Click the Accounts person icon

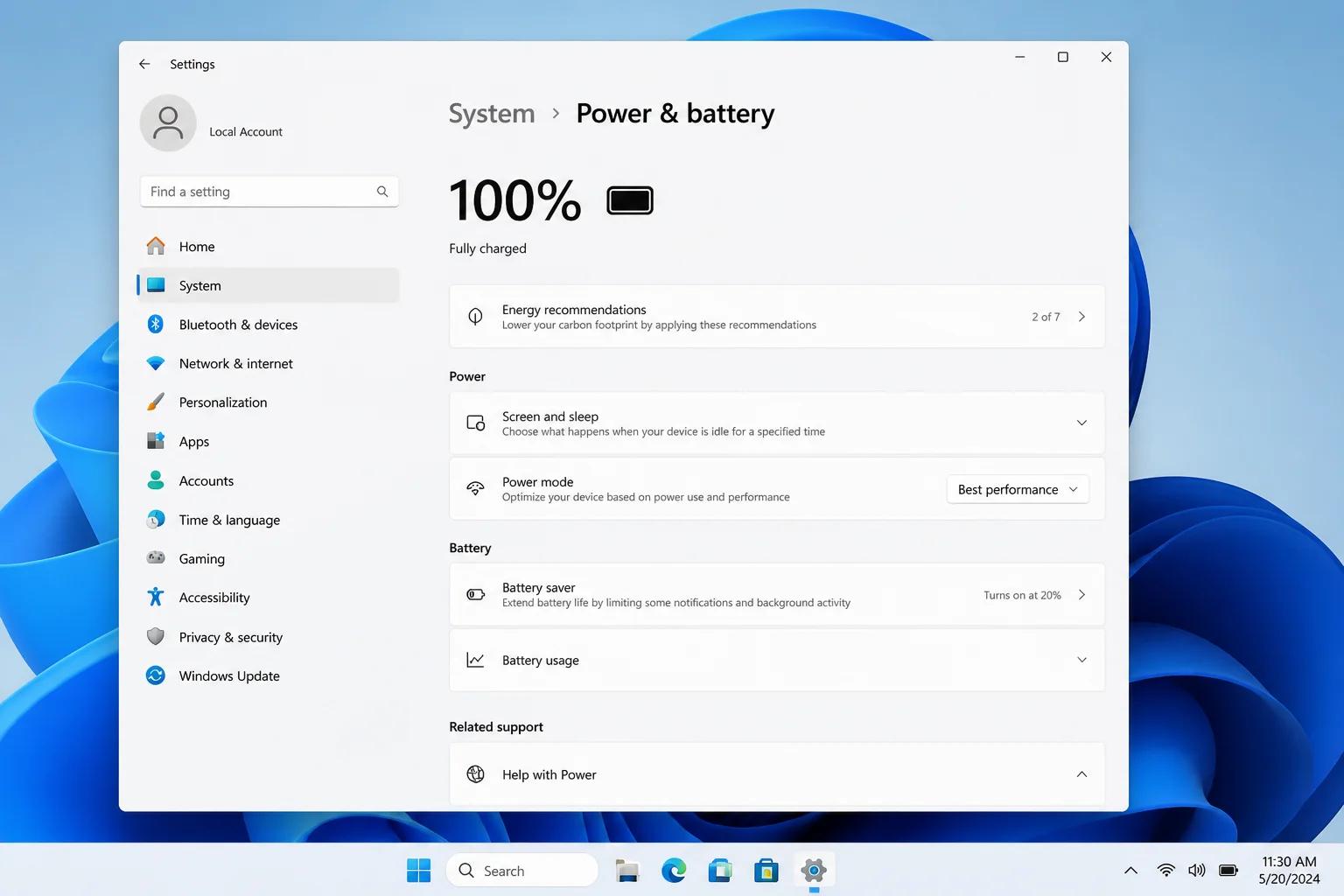pyautogui.click(x=156, y=480)
